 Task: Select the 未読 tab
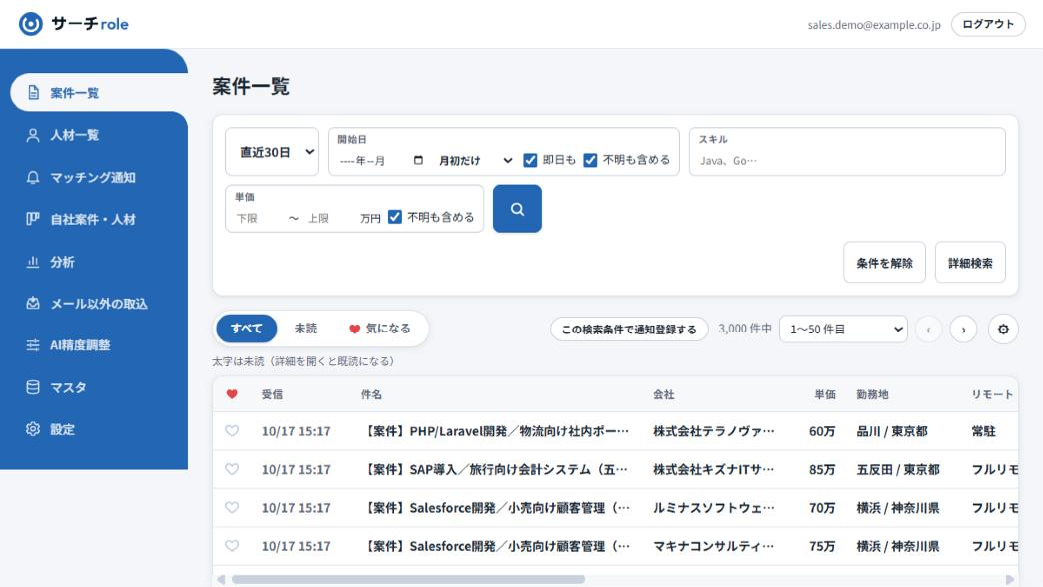coord(305,328)
